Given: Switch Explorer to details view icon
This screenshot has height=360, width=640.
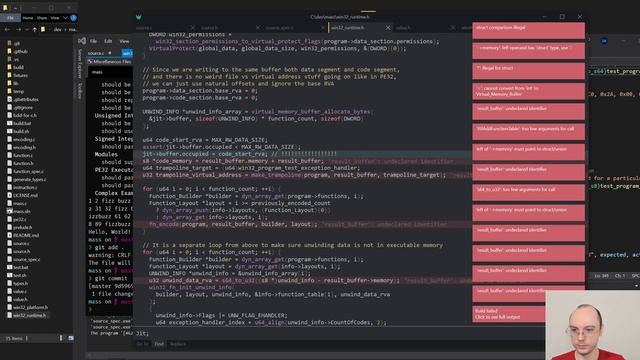Looking at the screenshot, I should click(x=62, y=338).
